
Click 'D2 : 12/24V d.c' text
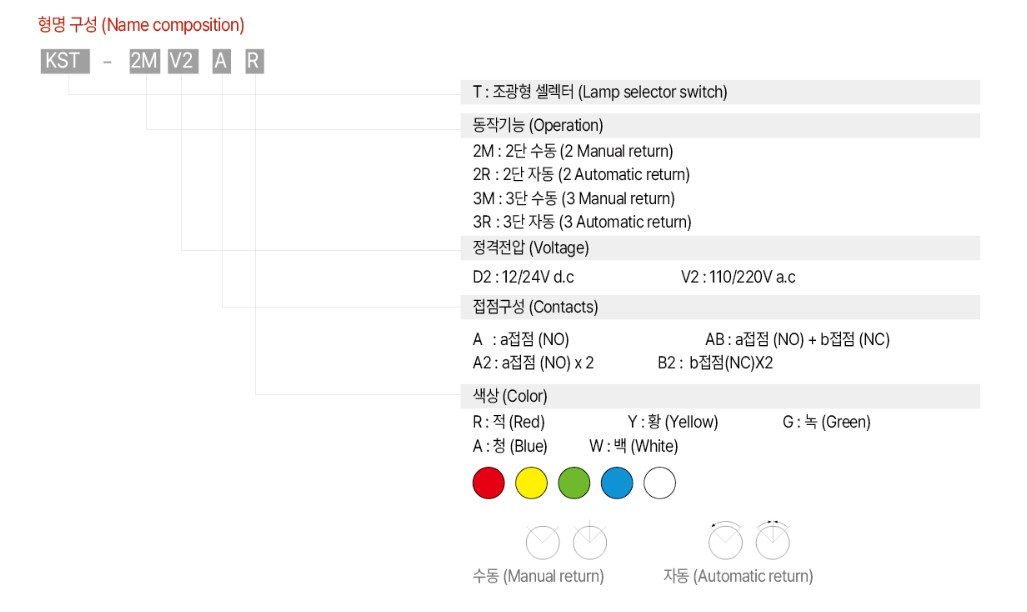point(523,277)
